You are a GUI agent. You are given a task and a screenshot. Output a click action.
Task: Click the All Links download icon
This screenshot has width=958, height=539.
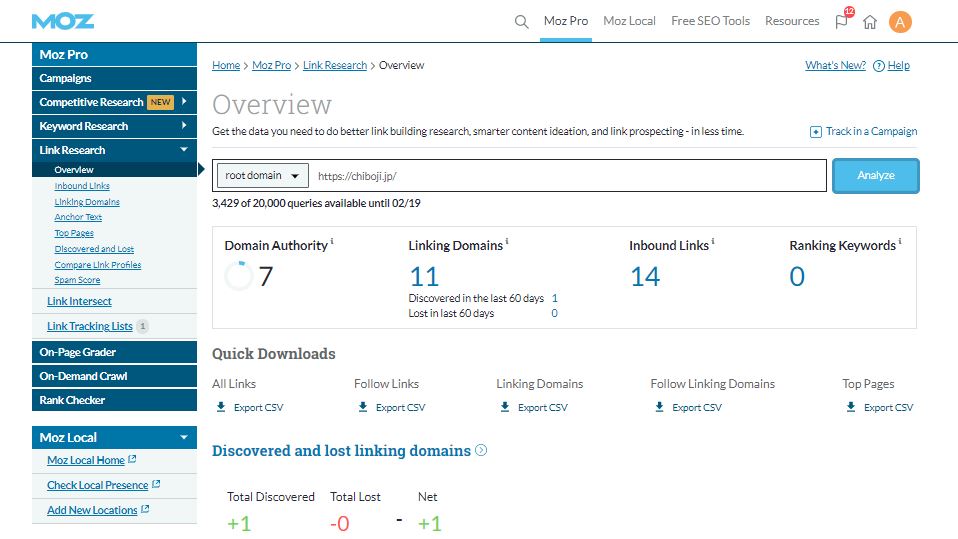[x=221, y=407]
